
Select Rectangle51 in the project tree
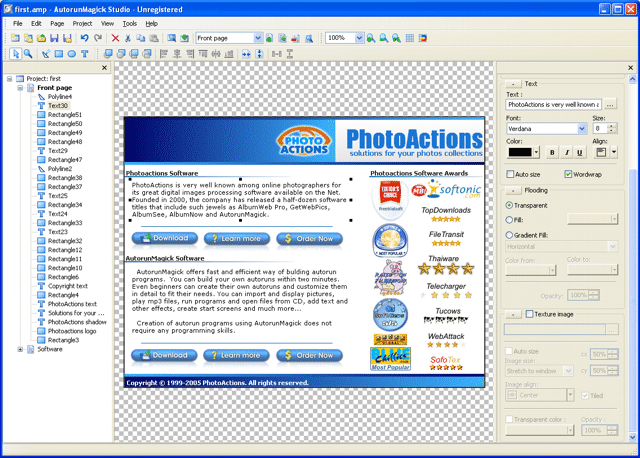64,115
